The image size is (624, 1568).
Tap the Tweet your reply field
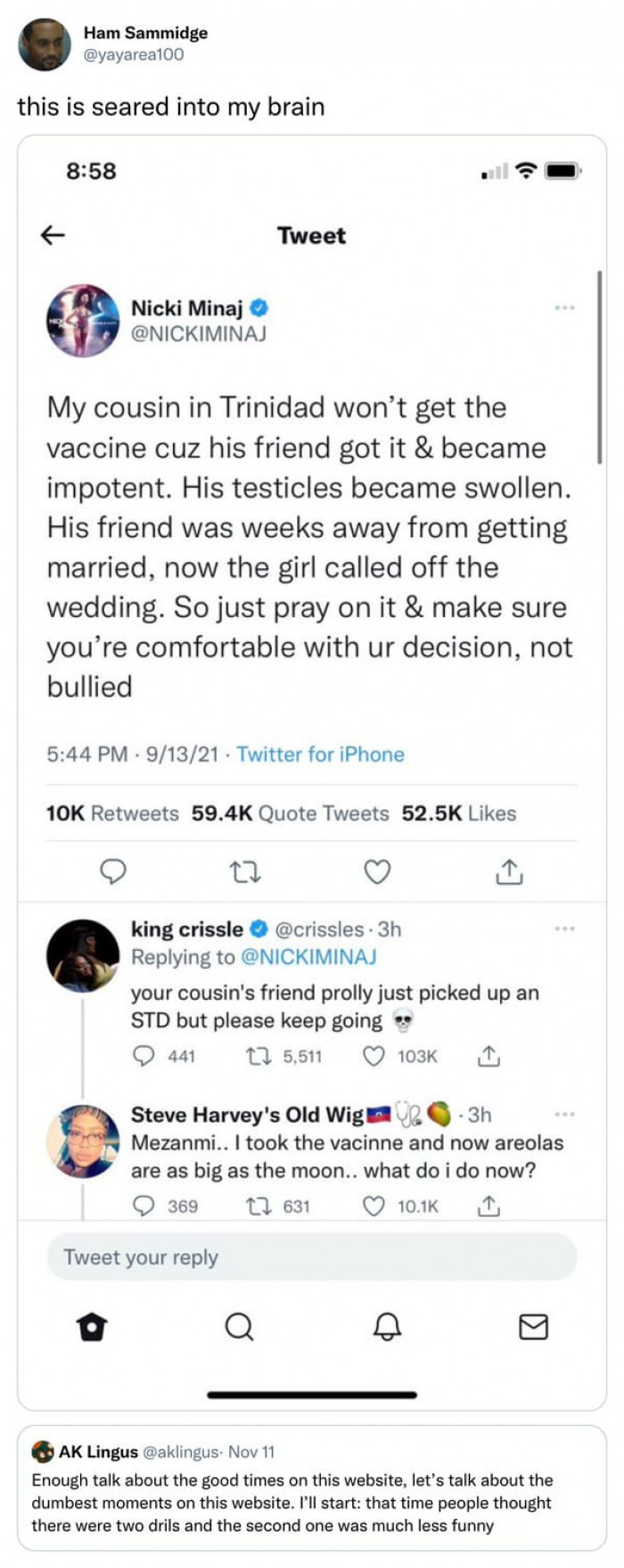point(312,1258)
